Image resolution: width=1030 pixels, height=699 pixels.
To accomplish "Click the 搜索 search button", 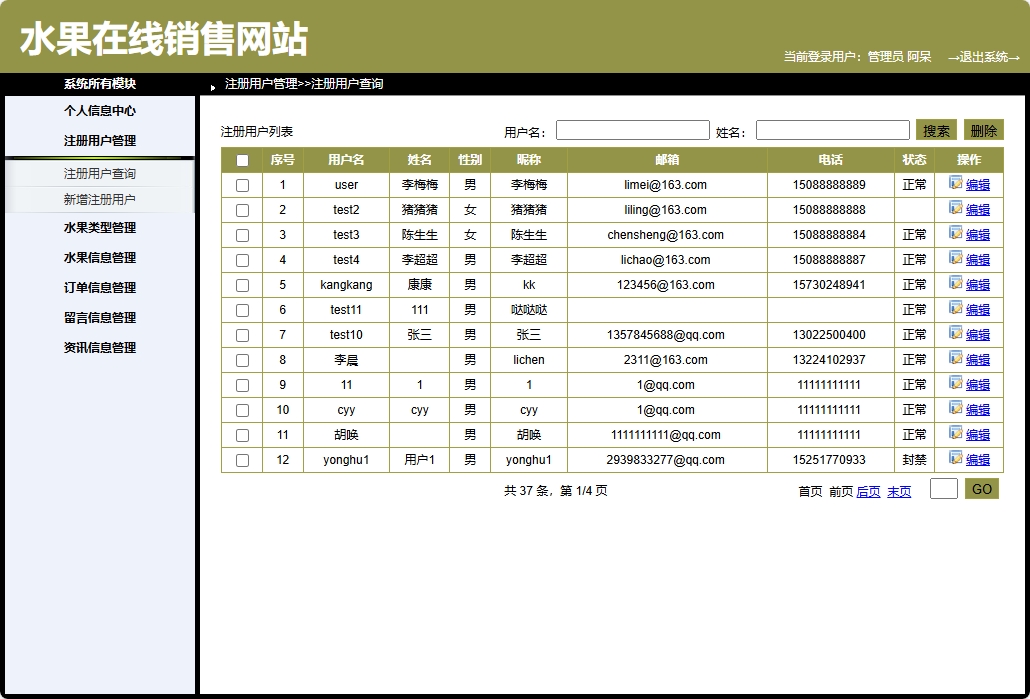I will [936, 129].
